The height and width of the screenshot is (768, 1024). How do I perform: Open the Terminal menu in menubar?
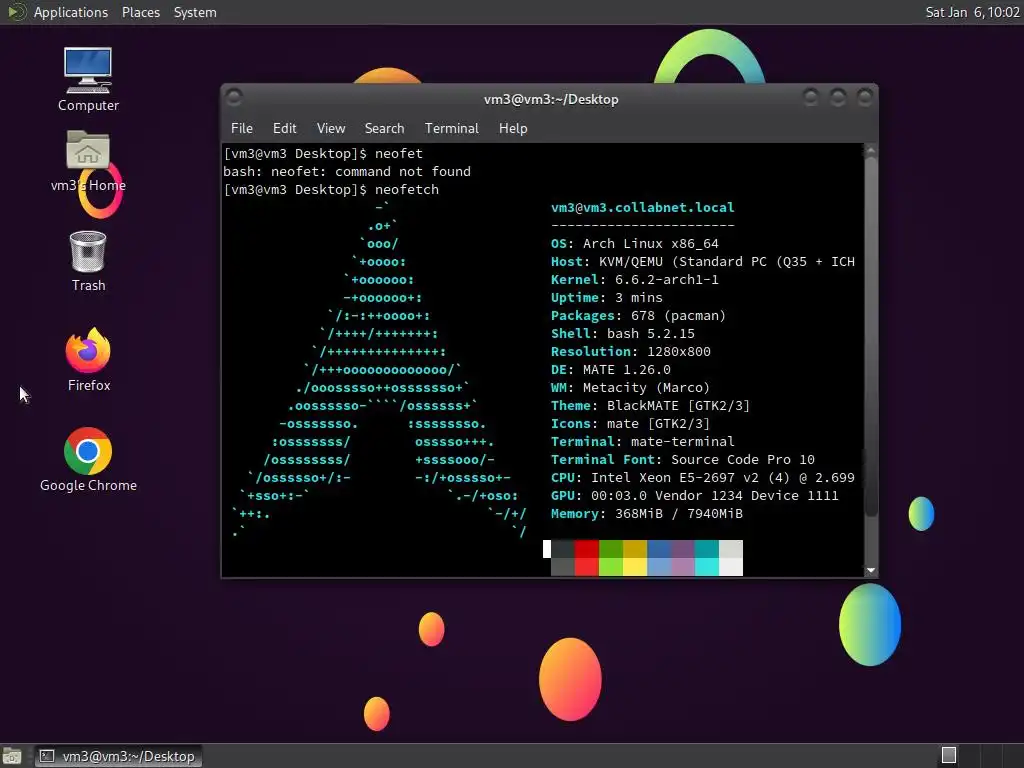[452, 129]
